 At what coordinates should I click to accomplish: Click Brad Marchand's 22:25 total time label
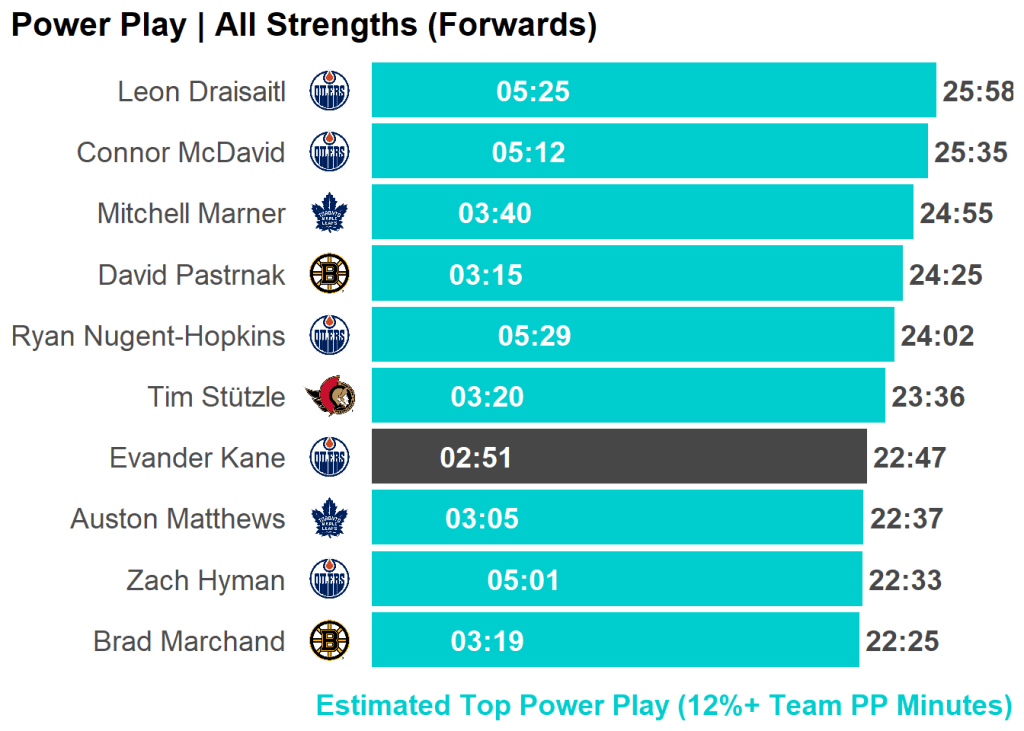pyautogui.click(x=902, y=641)
